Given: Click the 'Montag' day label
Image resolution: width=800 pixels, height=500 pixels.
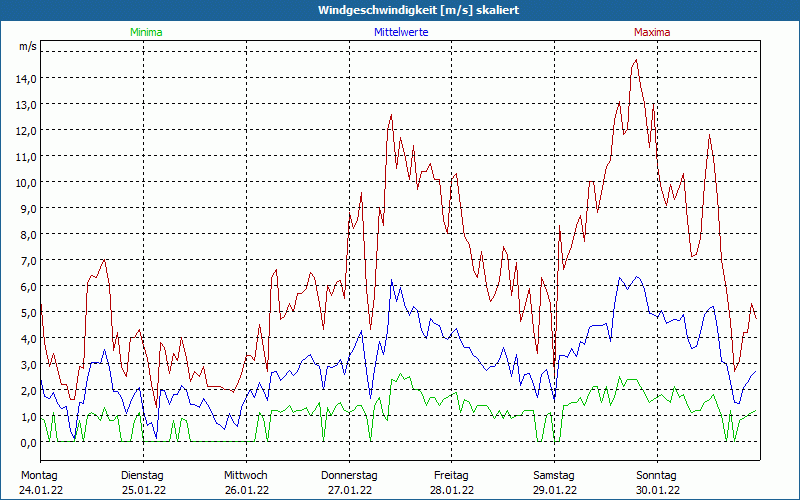Looking at the screenshot, I should pyautogui.click(x=39, y=476).
